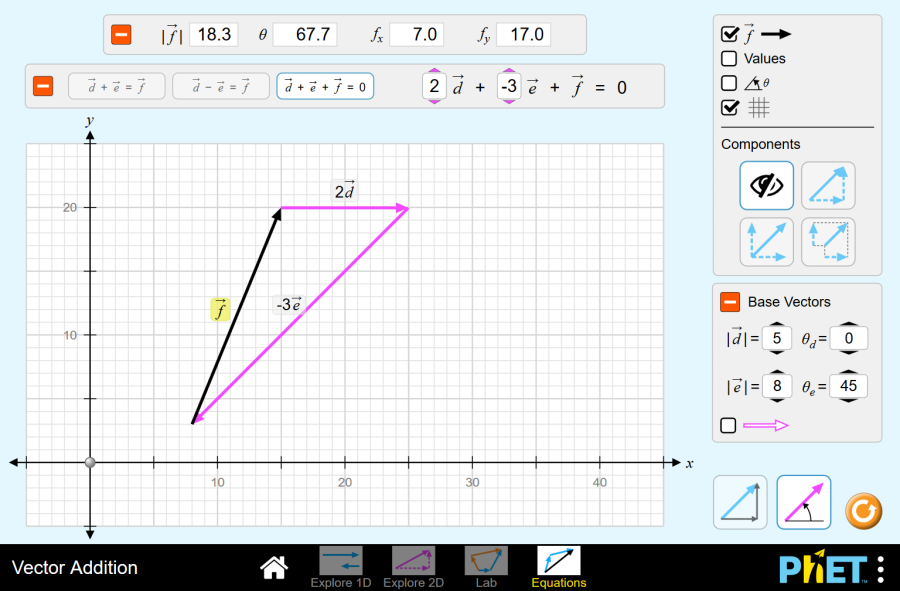The width and height of the screenshot is (900, 591).
Task: Disable the grid checkbox
Action: (x=730, y=107)
